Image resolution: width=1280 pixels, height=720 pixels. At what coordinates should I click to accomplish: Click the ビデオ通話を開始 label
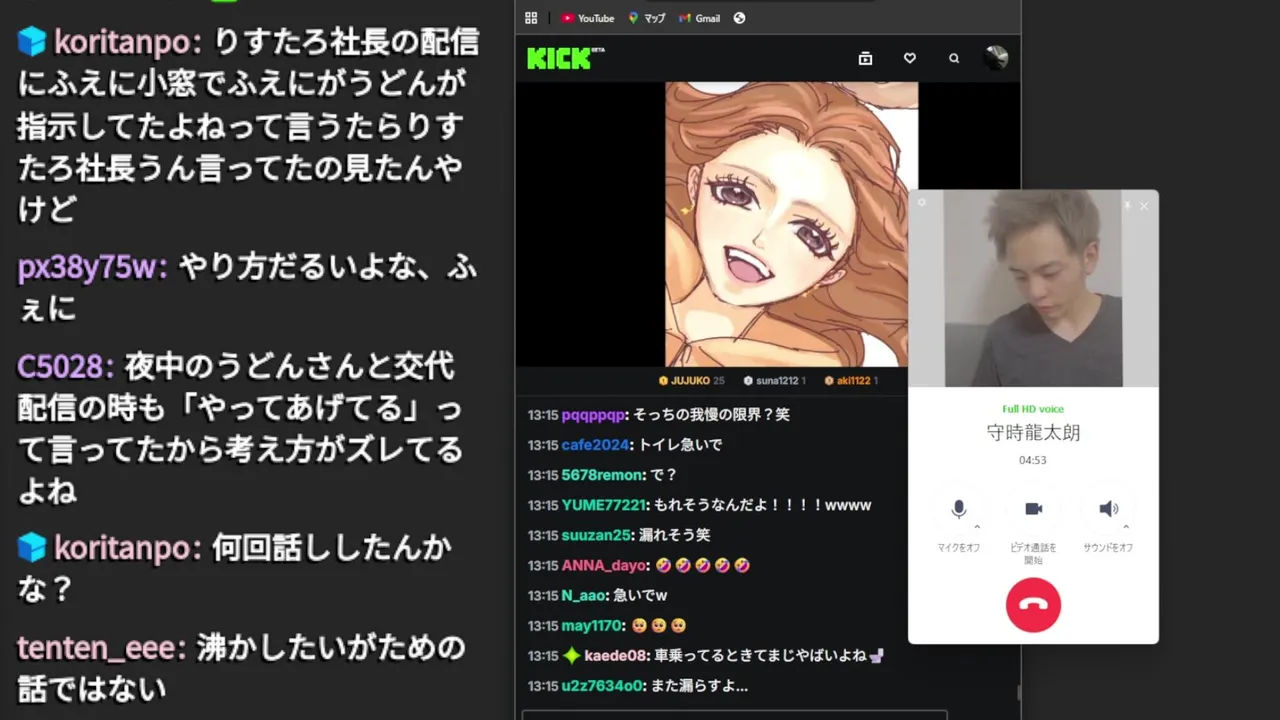pyautogui.click(x=1033, y=553)
